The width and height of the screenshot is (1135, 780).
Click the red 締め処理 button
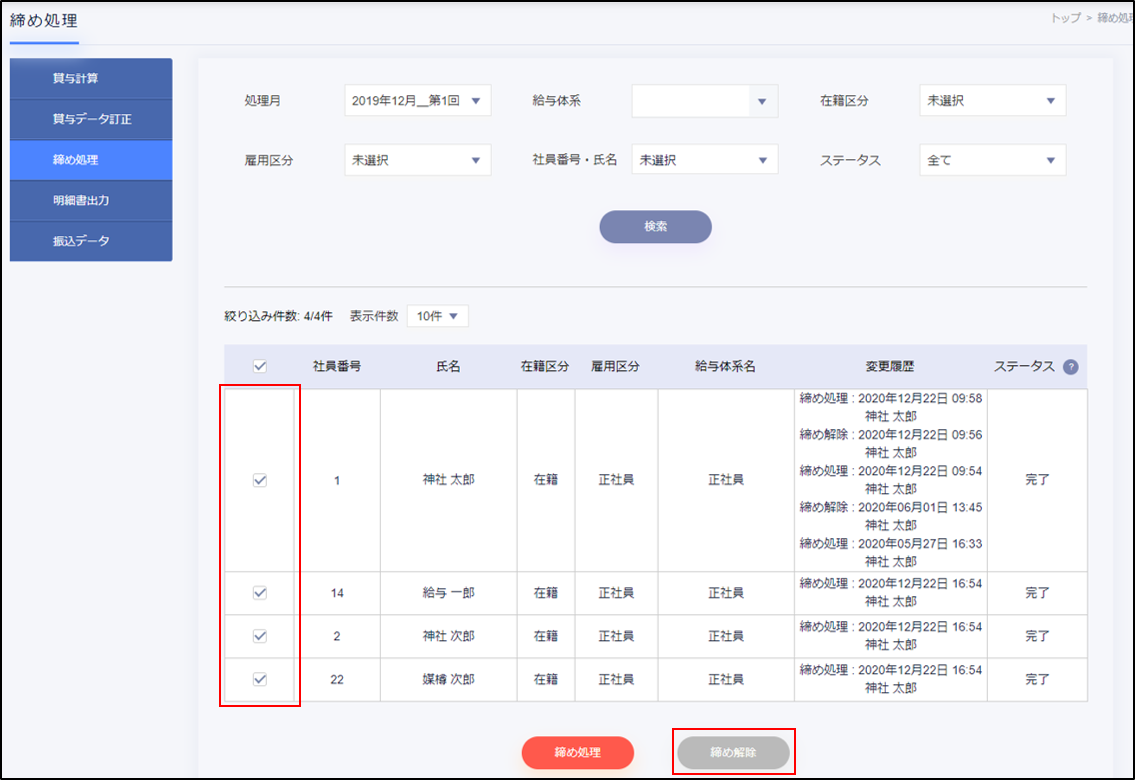(577, 752)
